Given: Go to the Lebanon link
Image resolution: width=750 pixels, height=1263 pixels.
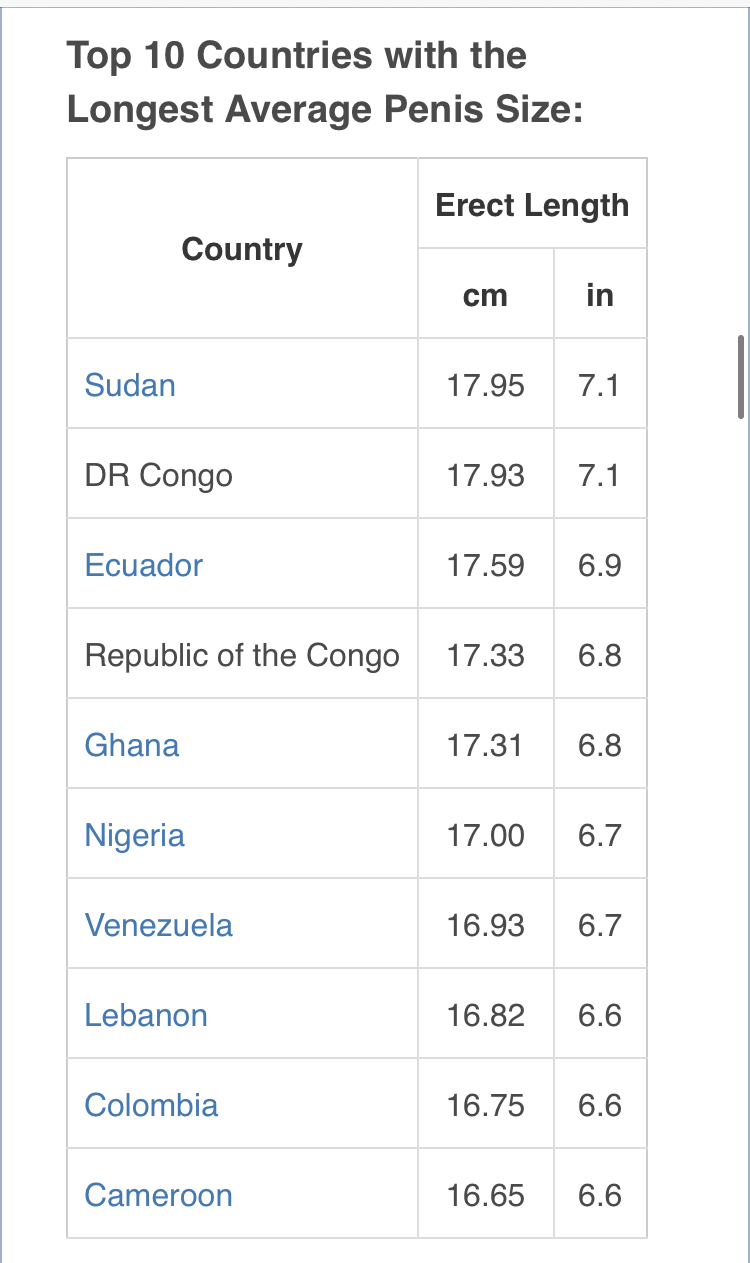Looking at the screenshot, I should coord(146,1015).
